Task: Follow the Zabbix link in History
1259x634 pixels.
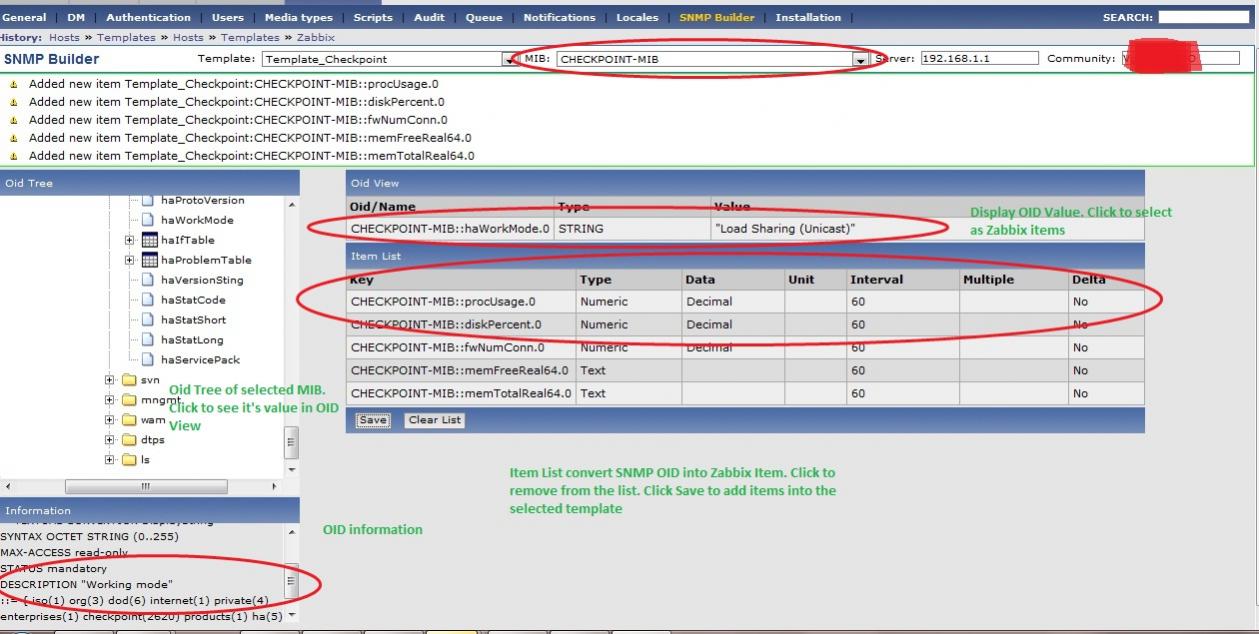Action: pos(316,38)
